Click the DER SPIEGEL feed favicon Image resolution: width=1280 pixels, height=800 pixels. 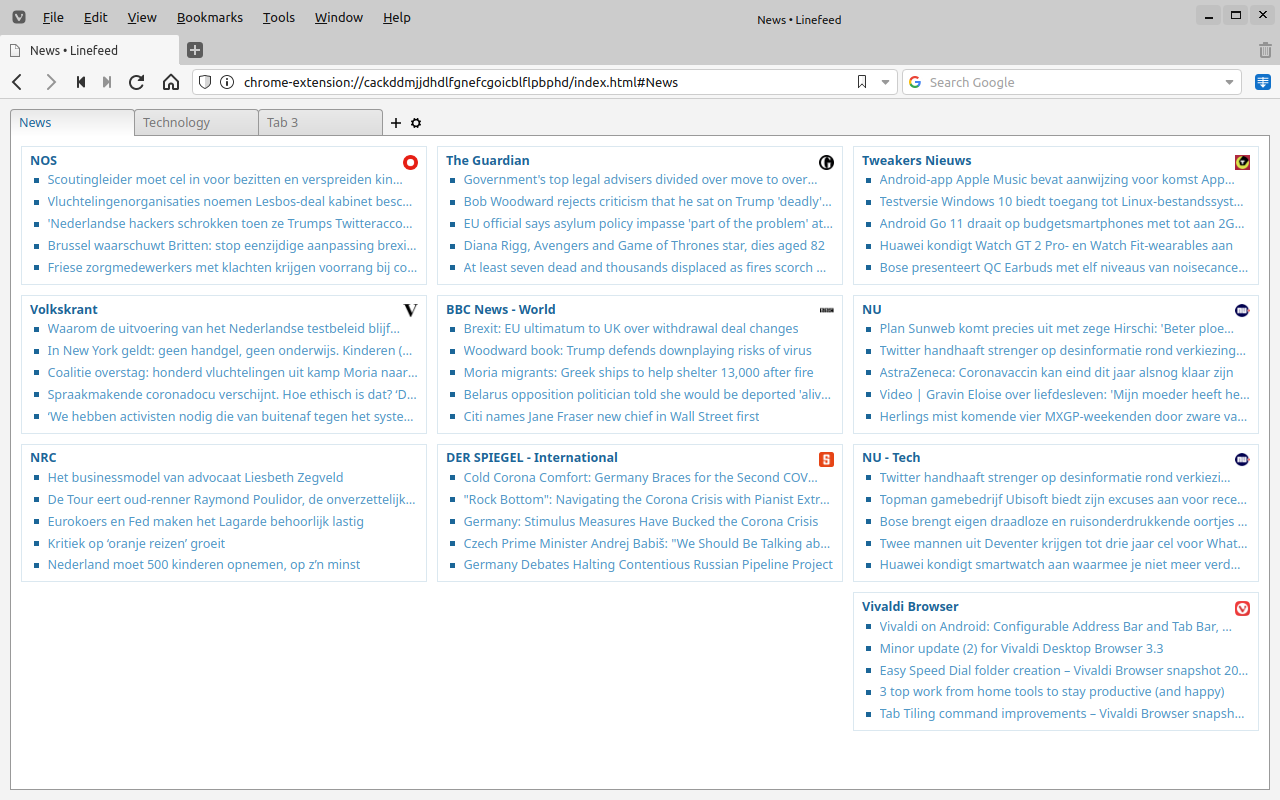coord(826,459)
